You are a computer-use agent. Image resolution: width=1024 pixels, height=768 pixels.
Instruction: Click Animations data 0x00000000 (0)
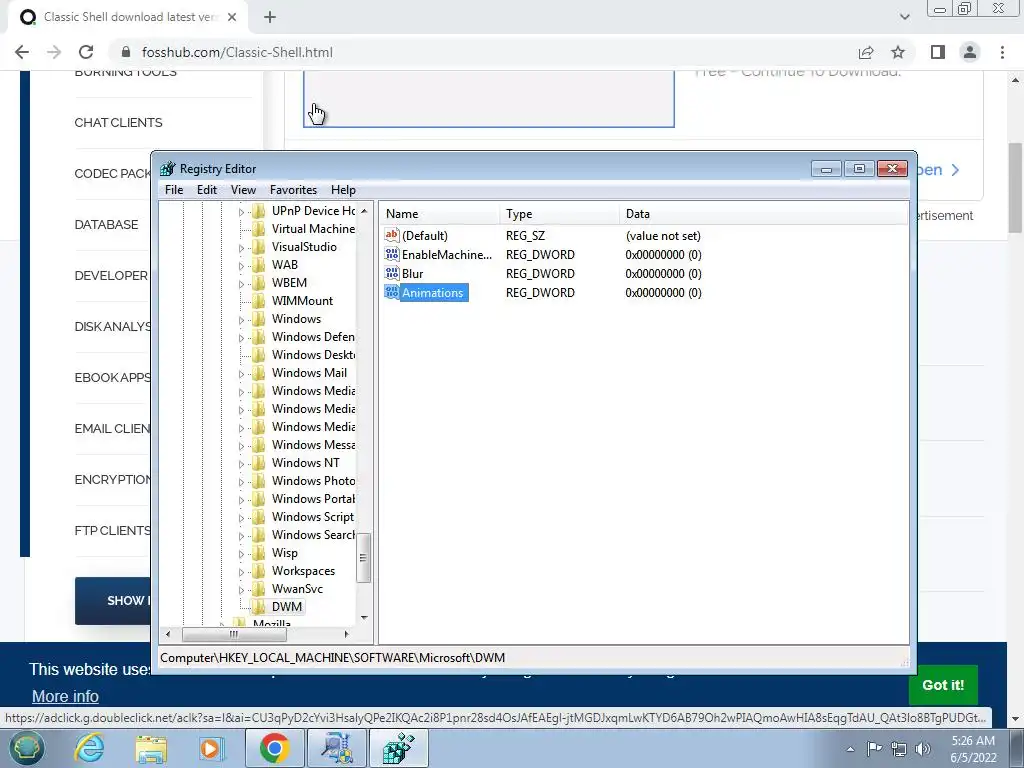(x=663, y=293)
